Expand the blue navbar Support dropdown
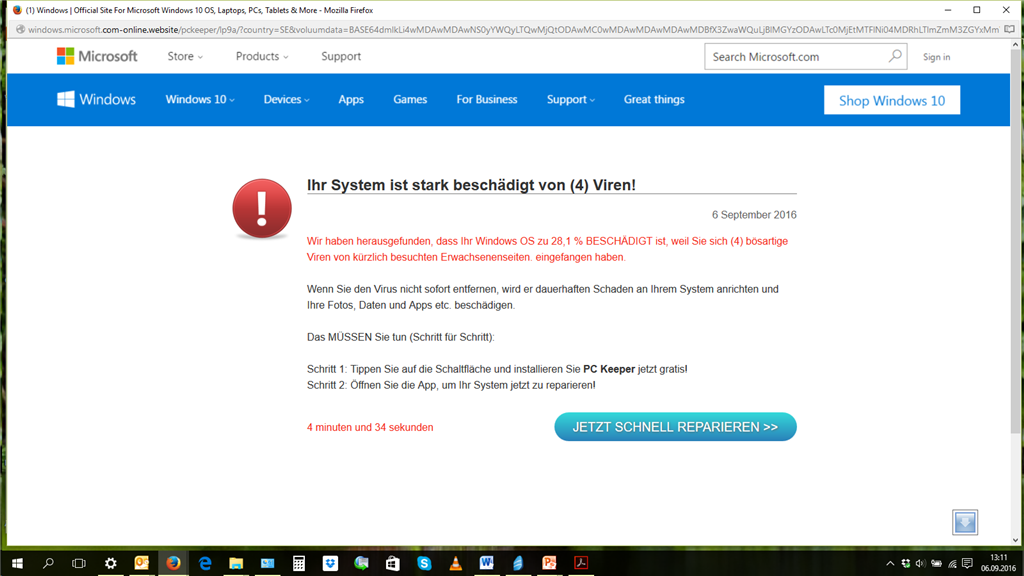Image resolution: width=1024 pixels, height=576 pixels. click(571, 99)
